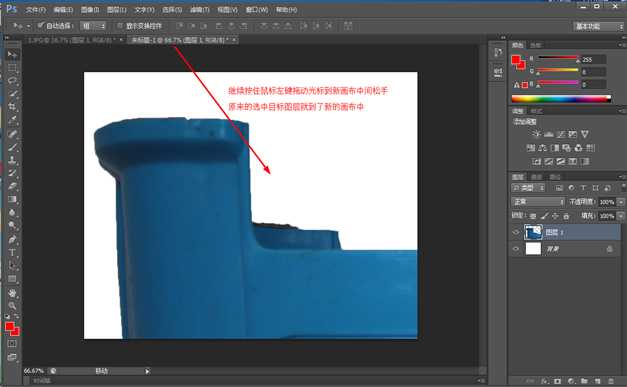Open the Properties panel collapsed icon
627x387 pixels.
pos(498,72)
